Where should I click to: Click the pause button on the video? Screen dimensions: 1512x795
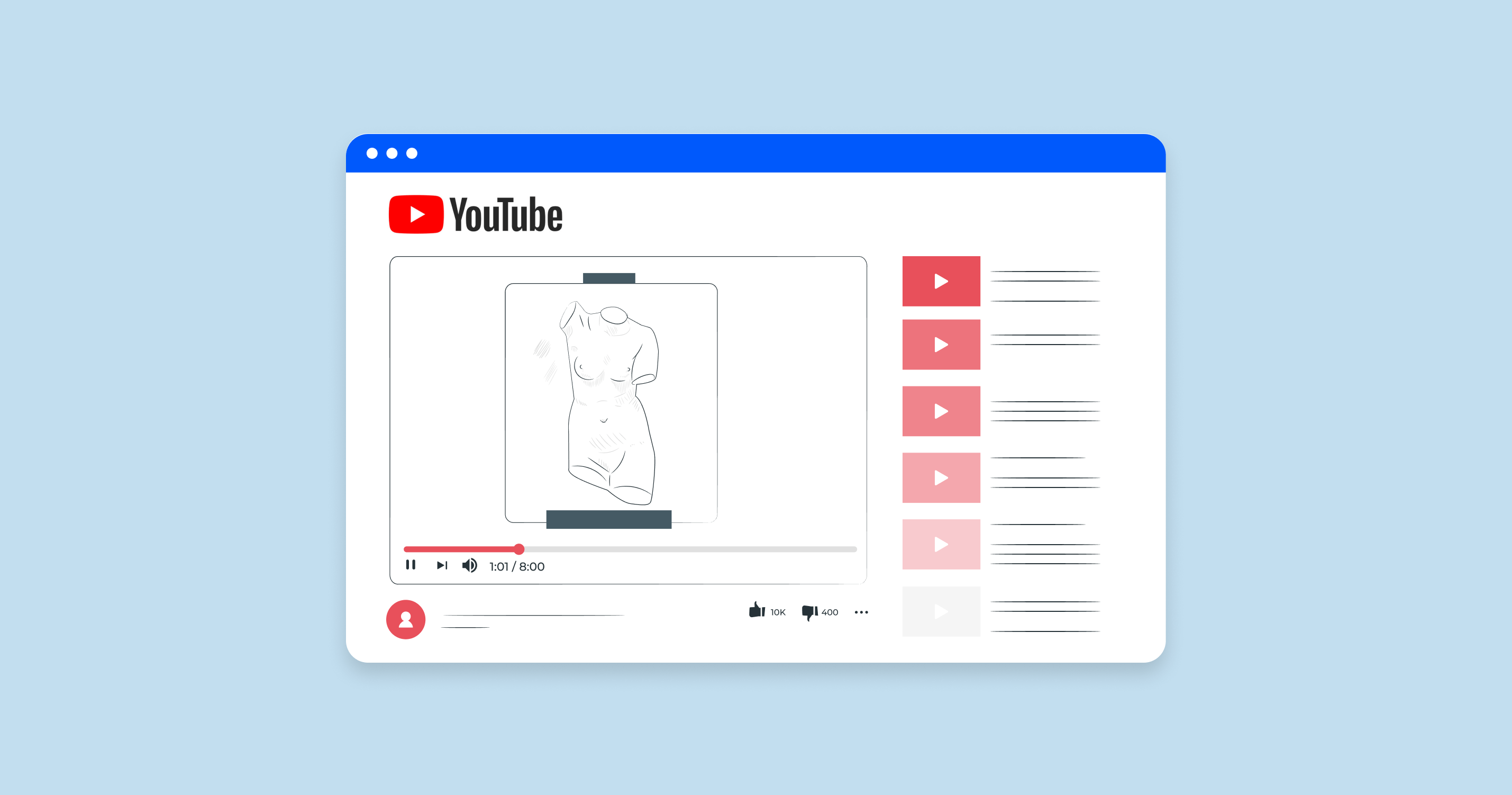coord(408,566)
